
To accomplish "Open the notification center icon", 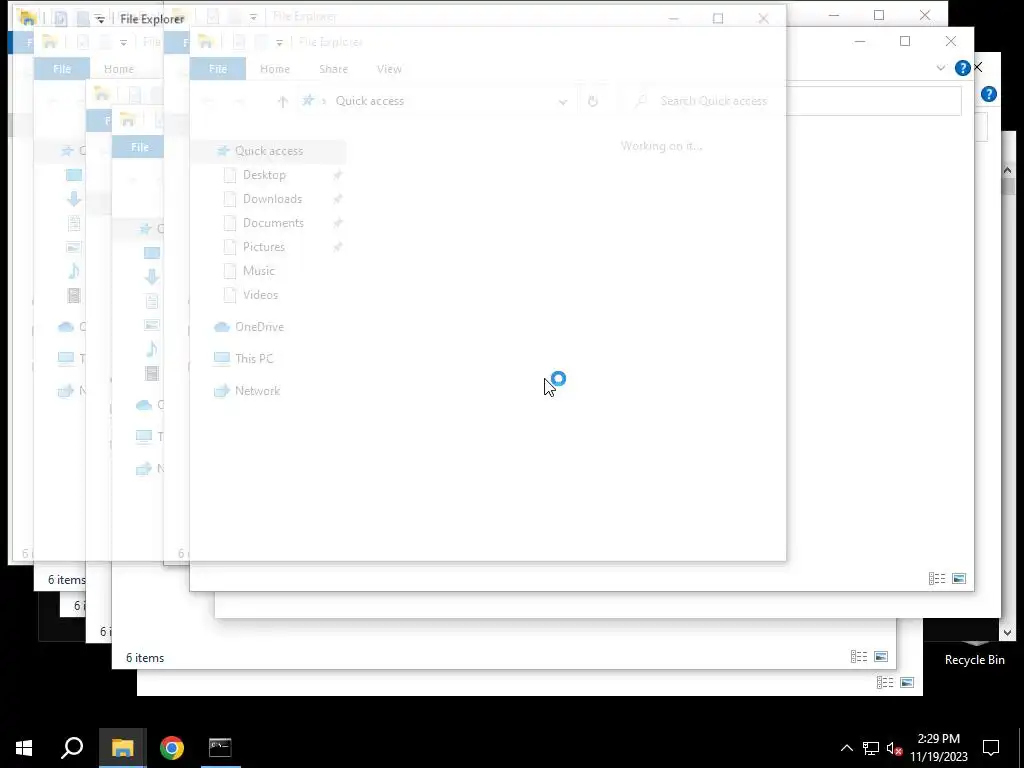I will pyautogui.click(x=991, y=748).
